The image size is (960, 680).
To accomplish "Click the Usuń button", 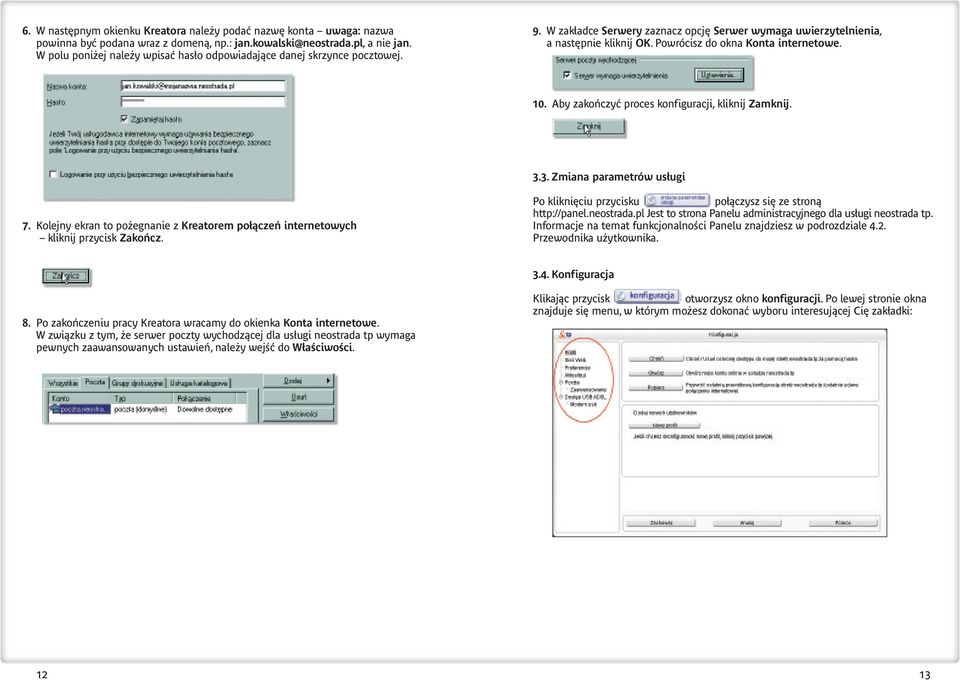I will [x=298, y=397].
